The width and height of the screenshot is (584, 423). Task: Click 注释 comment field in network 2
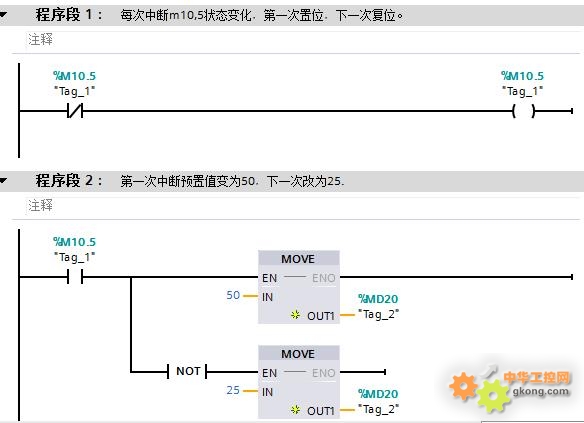tap(298, 206)
